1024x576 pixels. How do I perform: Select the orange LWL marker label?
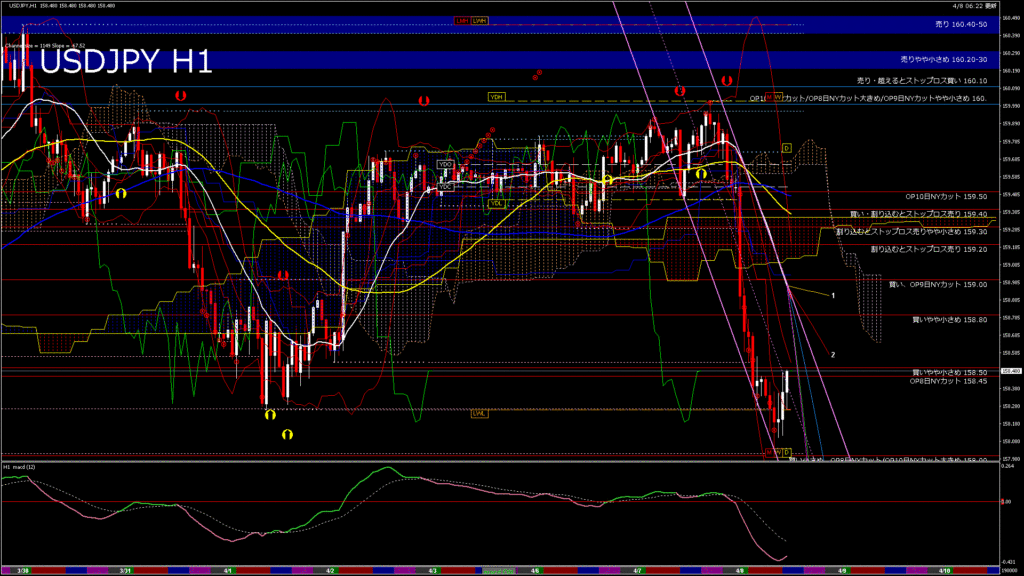tap(479, 413)
